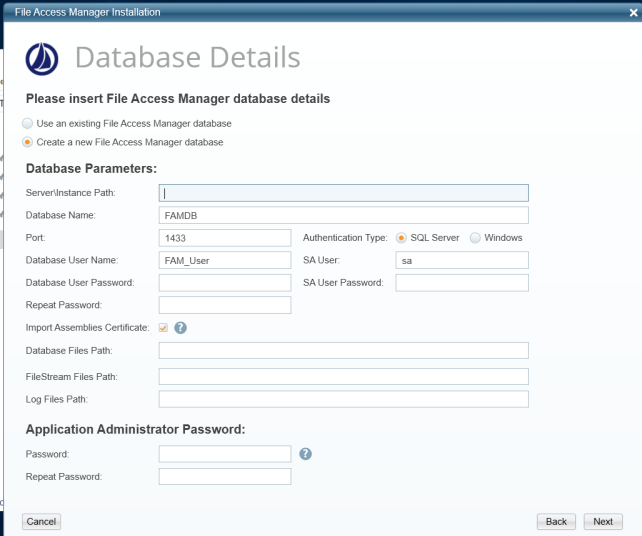Click the Database Files Path field
The width and height of the screenshot is (642, 536).
click(x=344, y=351)
